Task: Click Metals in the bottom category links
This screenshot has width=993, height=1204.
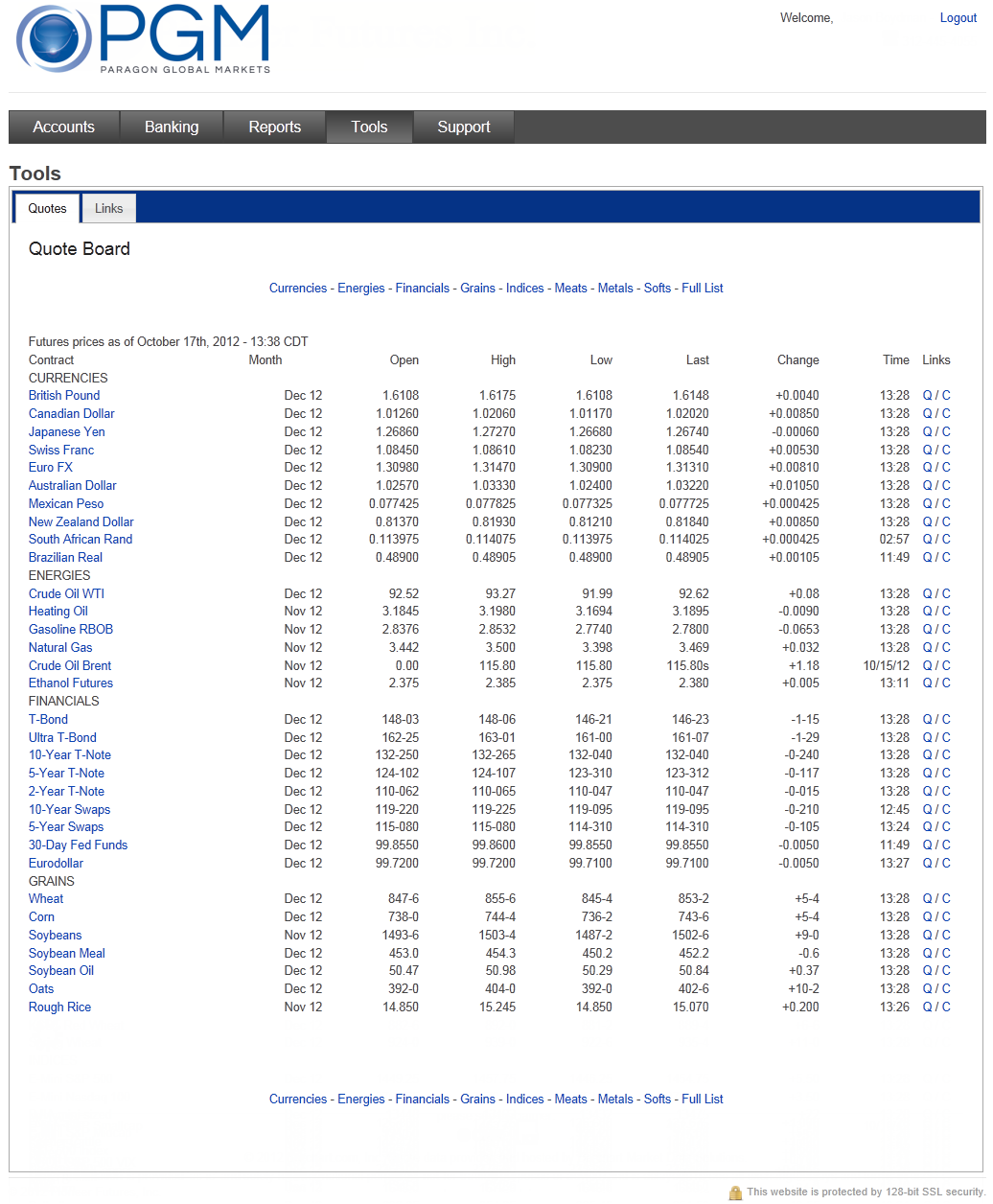Action: [616, 1100]
